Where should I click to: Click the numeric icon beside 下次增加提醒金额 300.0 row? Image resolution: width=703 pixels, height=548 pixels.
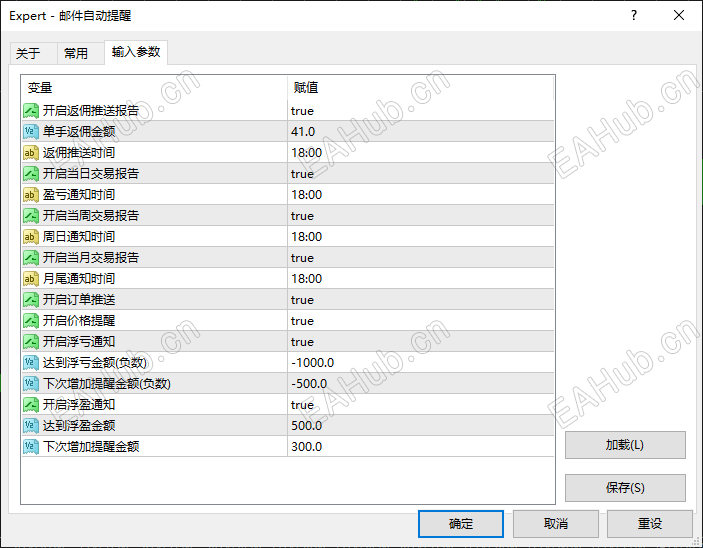tap(31, 447)
